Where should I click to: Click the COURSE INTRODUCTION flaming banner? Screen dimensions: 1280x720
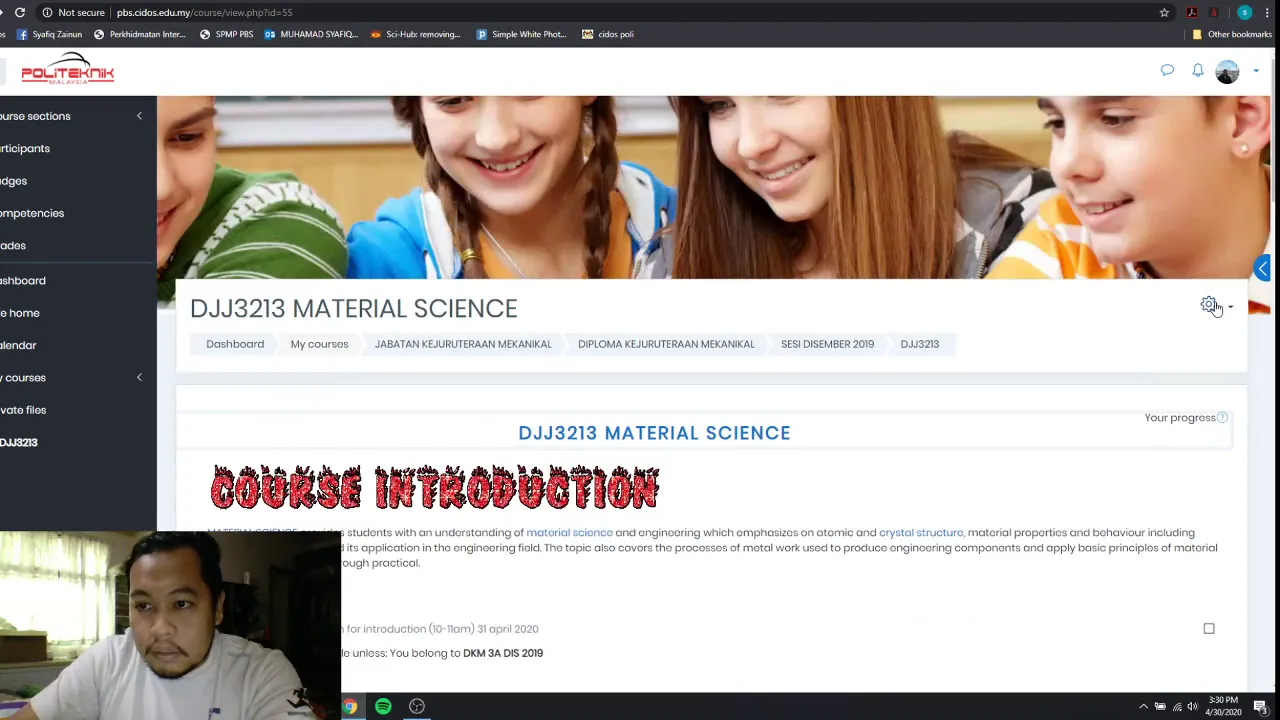click(x=434, y=488)
